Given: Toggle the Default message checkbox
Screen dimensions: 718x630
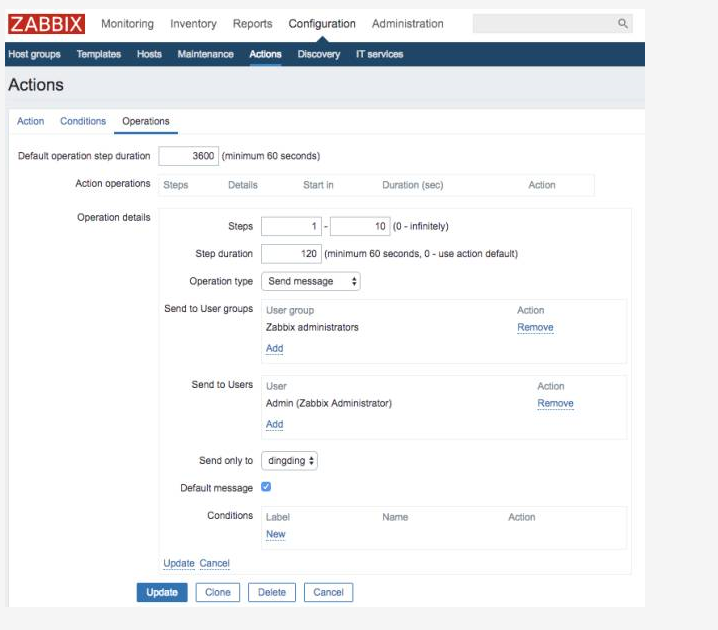Looking at the screenshot, I should pyautogui.click(x=266, y=487).
